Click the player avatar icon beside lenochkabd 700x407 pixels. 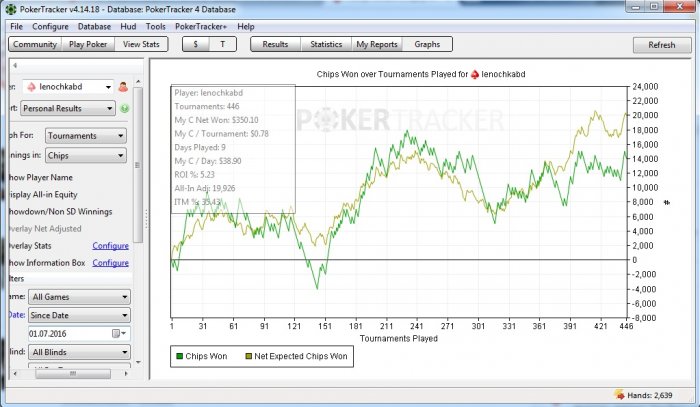click(x=123, y=87)
